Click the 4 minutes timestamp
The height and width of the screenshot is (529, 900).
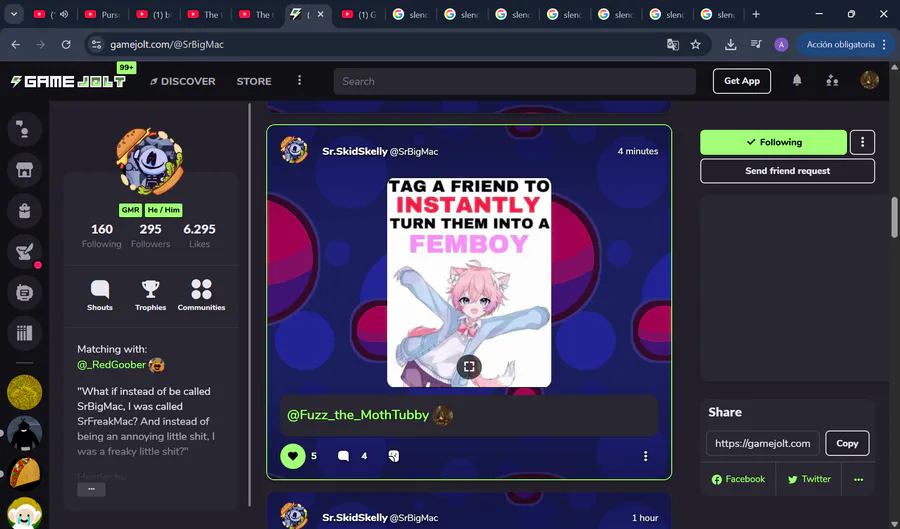tap(638, 151)
